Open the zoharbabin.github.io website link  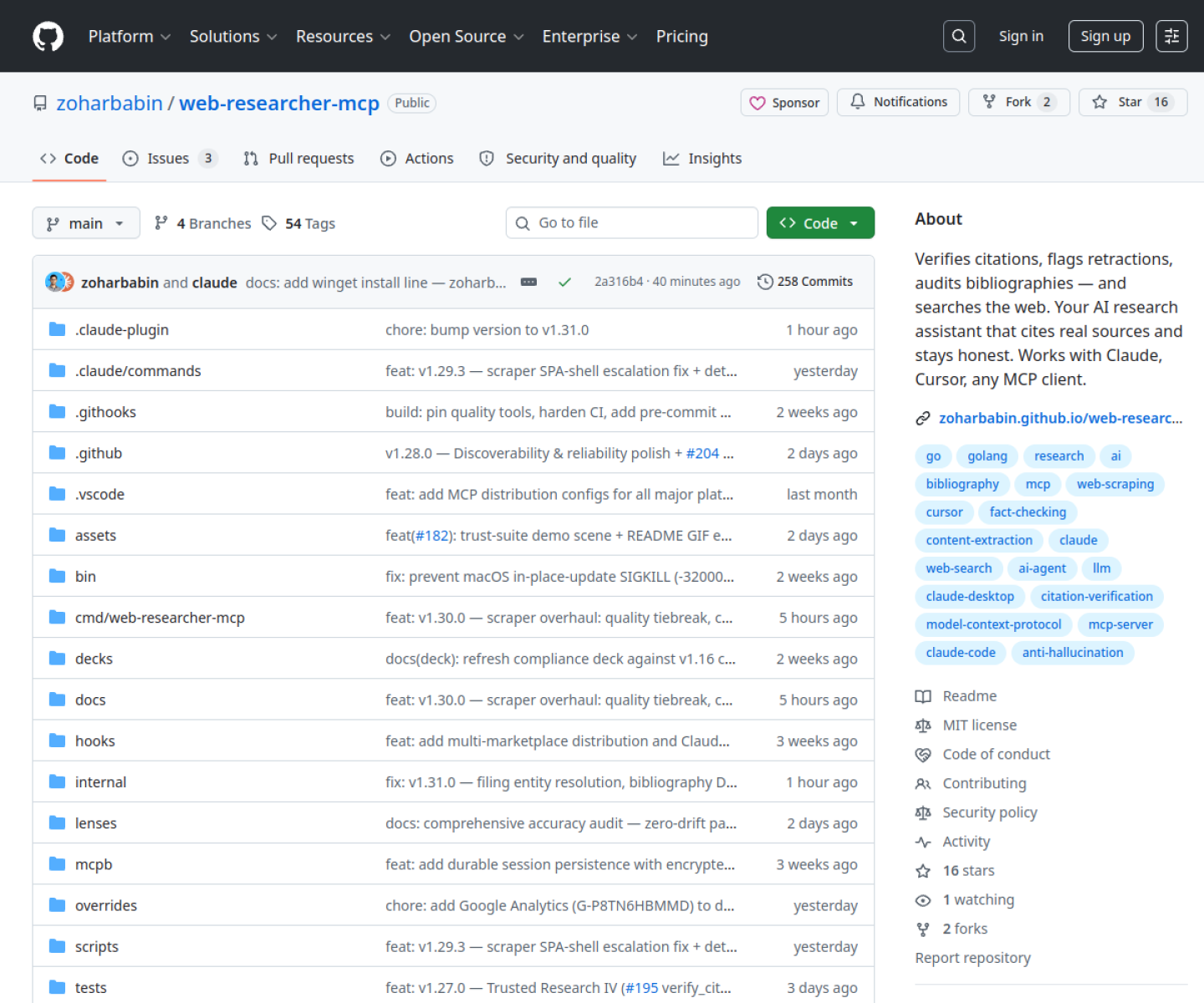point(1060,418)
